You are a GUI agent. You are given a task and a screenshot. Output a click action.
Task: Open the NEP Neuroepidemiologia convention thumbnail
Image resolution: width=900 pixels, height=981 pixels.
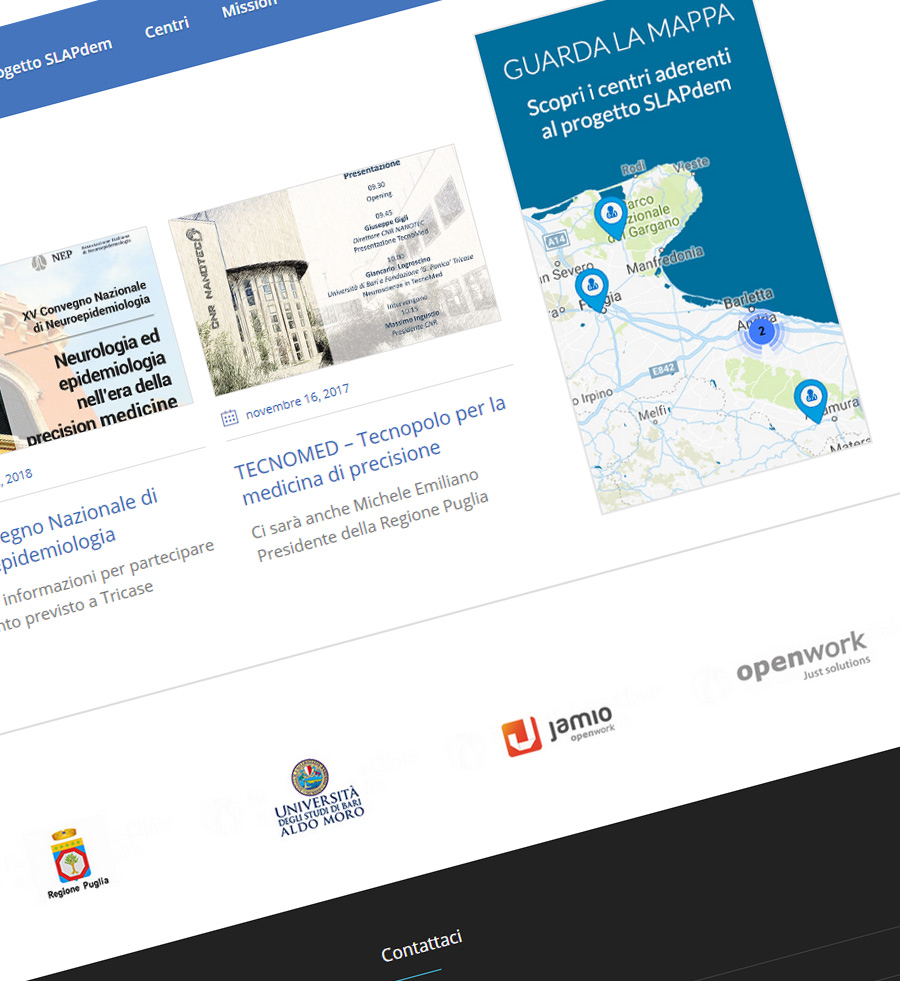94,339
